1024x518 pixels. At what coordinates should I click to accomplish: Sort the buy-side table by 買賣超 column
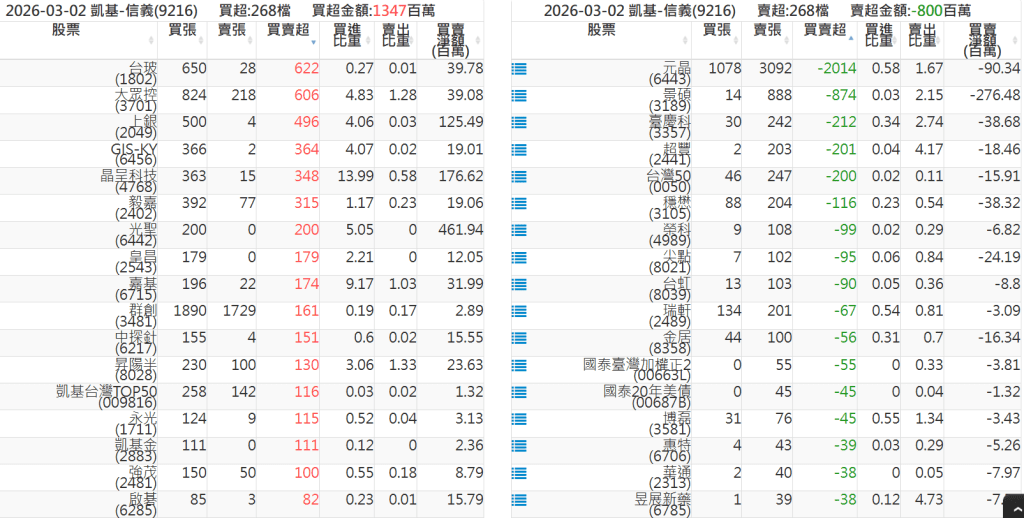(288, 31)
